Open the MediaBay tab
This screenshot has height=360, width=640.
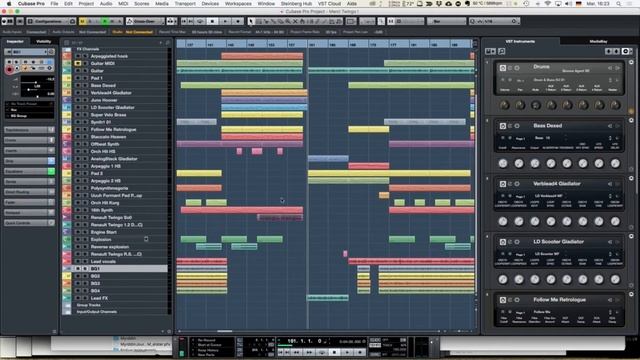coord(598,42)
